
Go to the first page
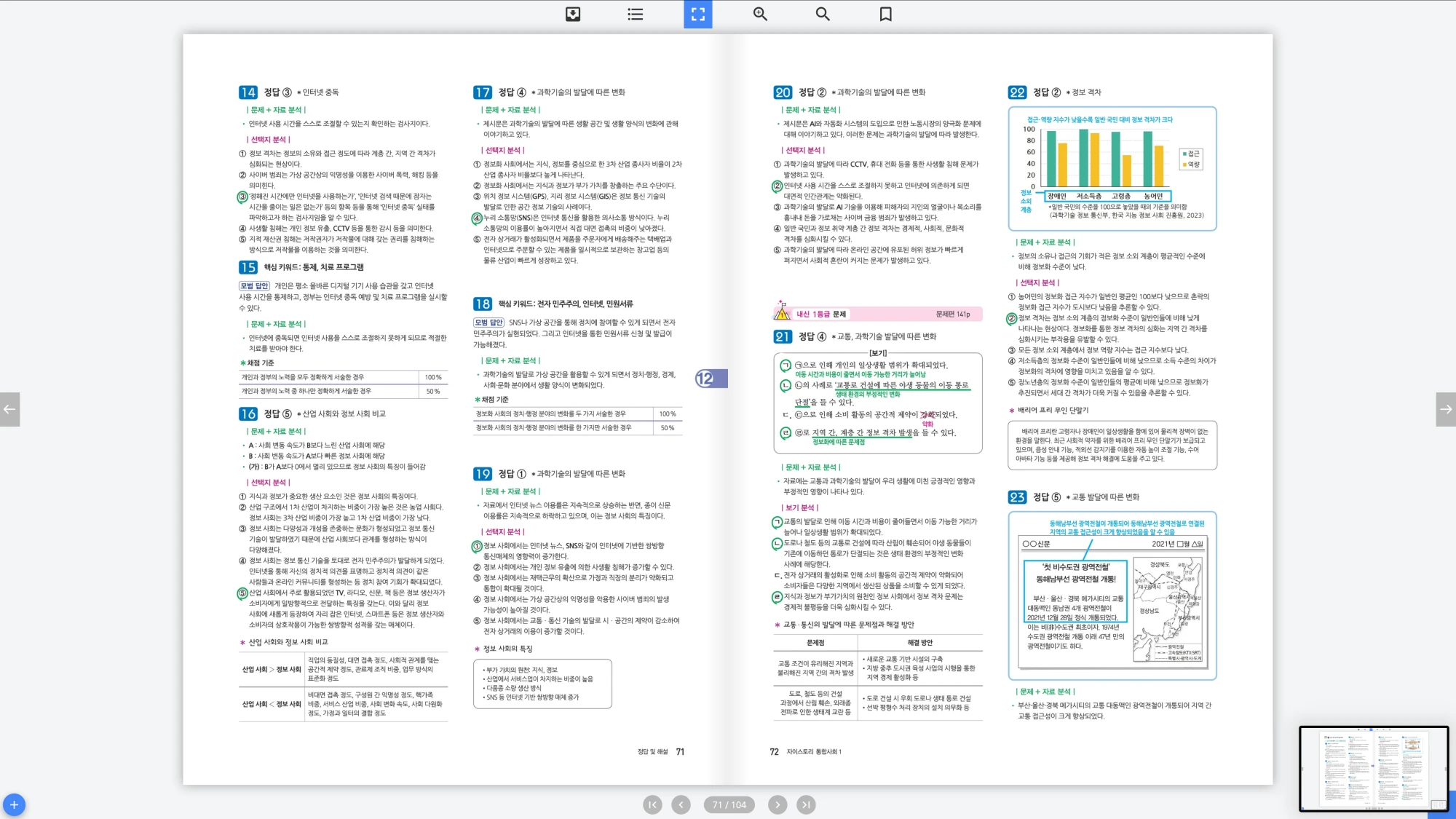(652, 804)
